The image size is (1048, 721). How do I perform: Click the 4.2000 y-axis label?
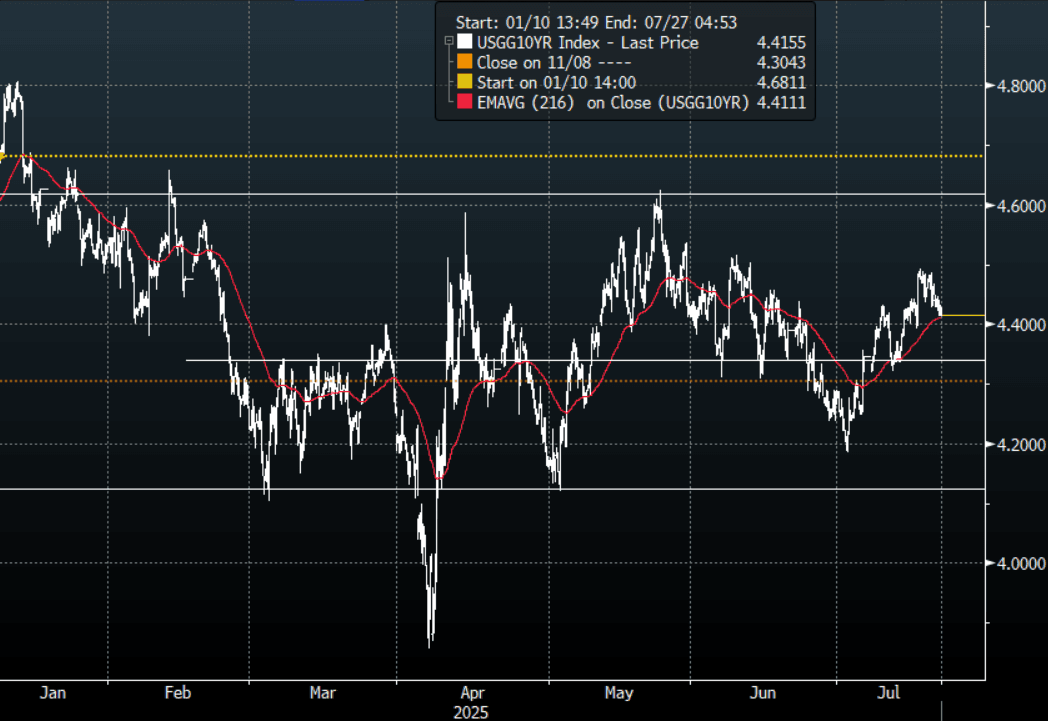coord(1010,444)
